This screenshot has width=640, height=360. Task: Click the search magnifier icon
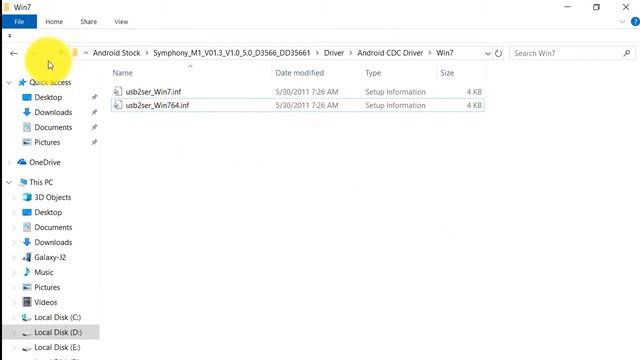(x=627, y=53)
